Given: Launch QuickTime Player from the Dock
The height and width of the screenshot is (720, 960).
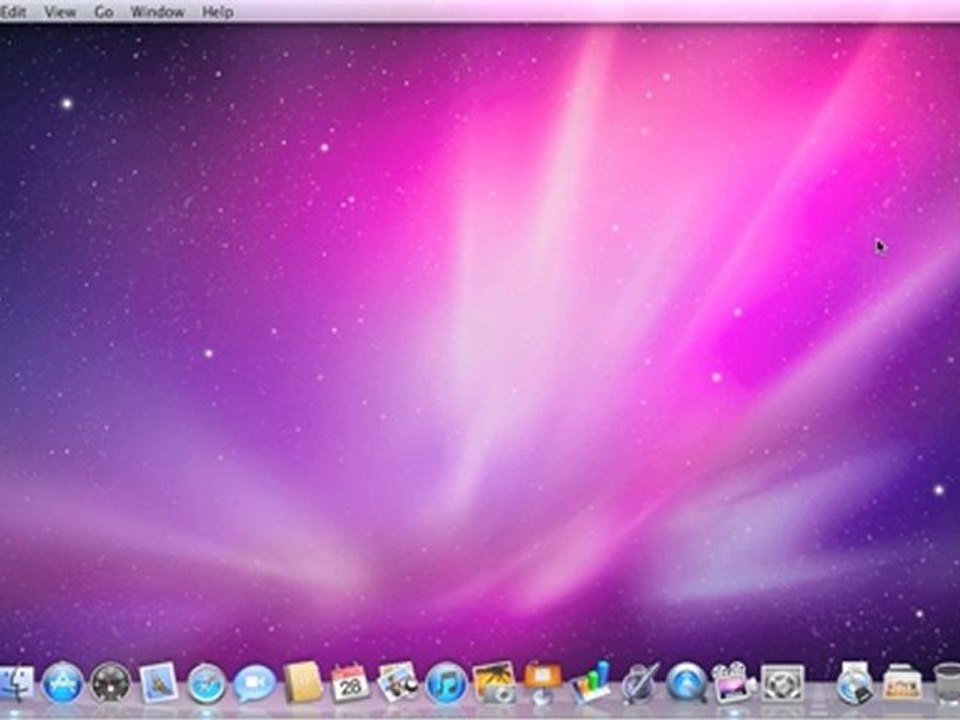Looking at the screenshot, I should pyautogui.click(x=686, y=683).
